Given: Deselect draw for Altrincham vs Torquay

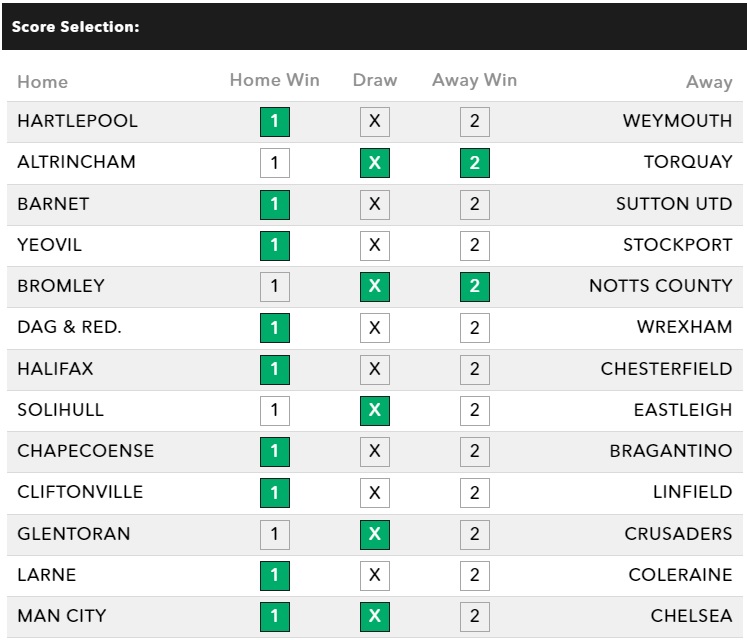Looking at the screenshot, I should [375, 163].
